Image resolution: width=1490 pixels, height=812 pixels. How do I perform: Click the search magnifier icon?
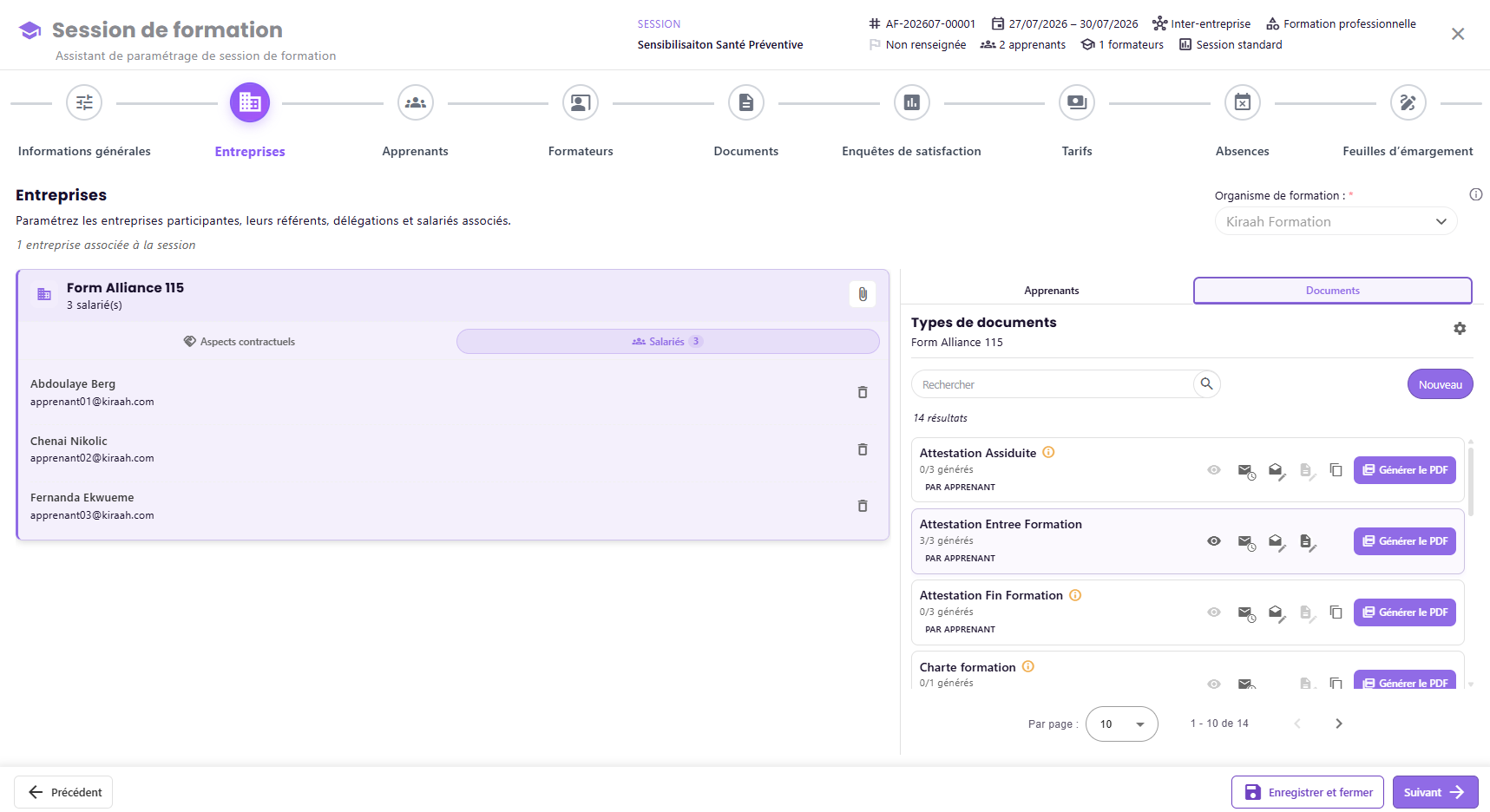[x=1206, y=383]
